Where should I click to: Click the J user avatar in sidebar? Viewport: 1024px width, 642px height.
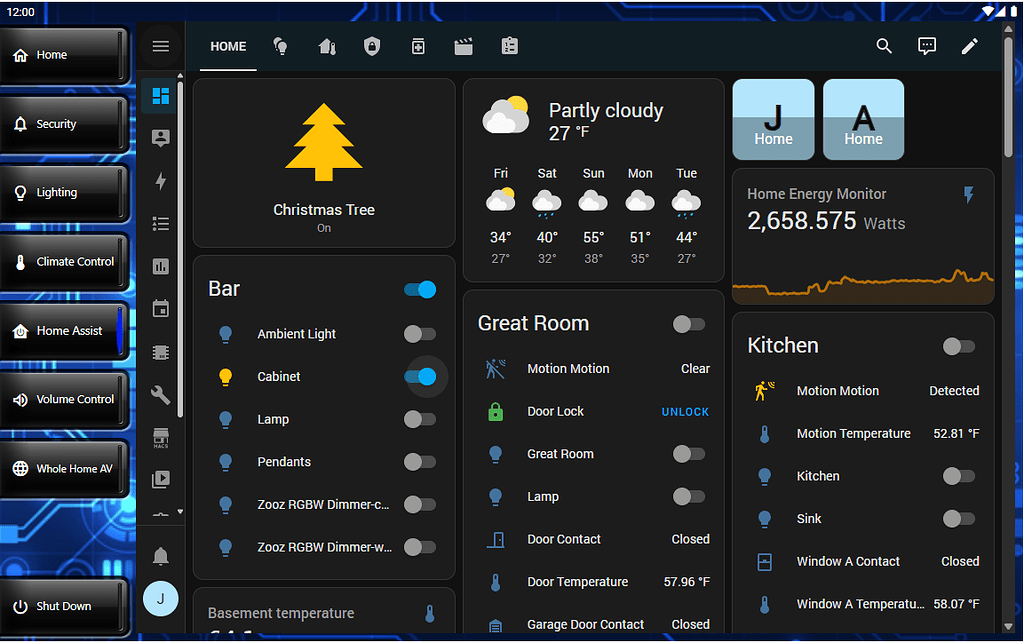160,599
